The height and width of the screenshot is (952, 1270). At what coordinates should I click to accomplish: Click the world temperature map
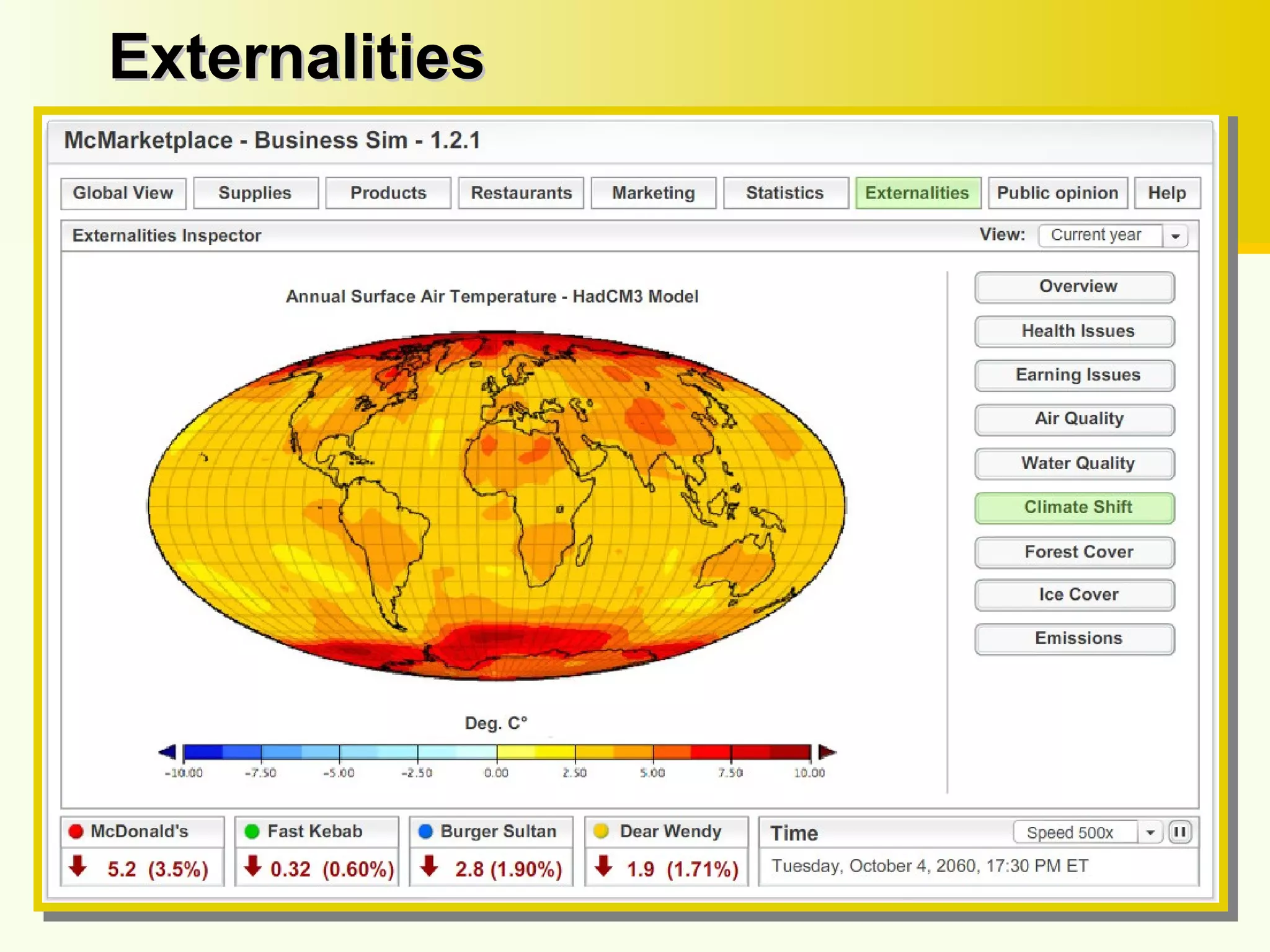(x=496, y=505)
